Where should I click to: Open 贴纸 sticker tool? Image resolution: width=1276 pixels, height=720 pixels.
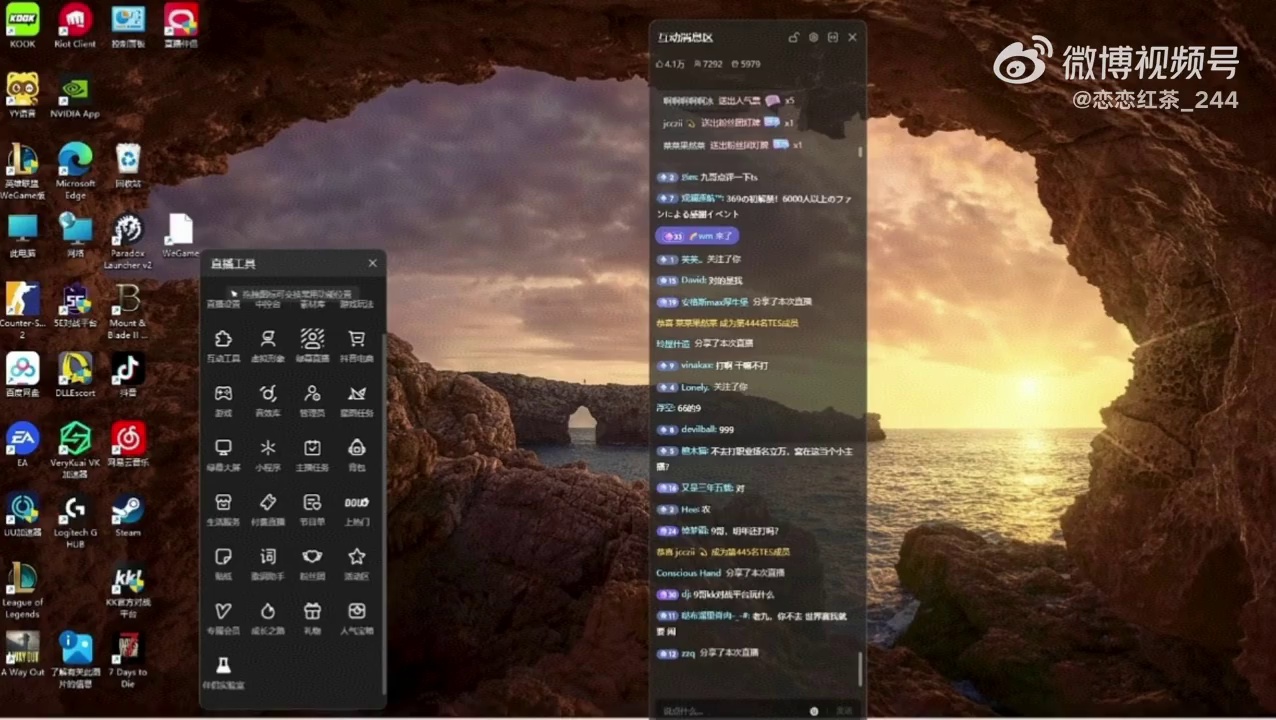tap(223, 563)
